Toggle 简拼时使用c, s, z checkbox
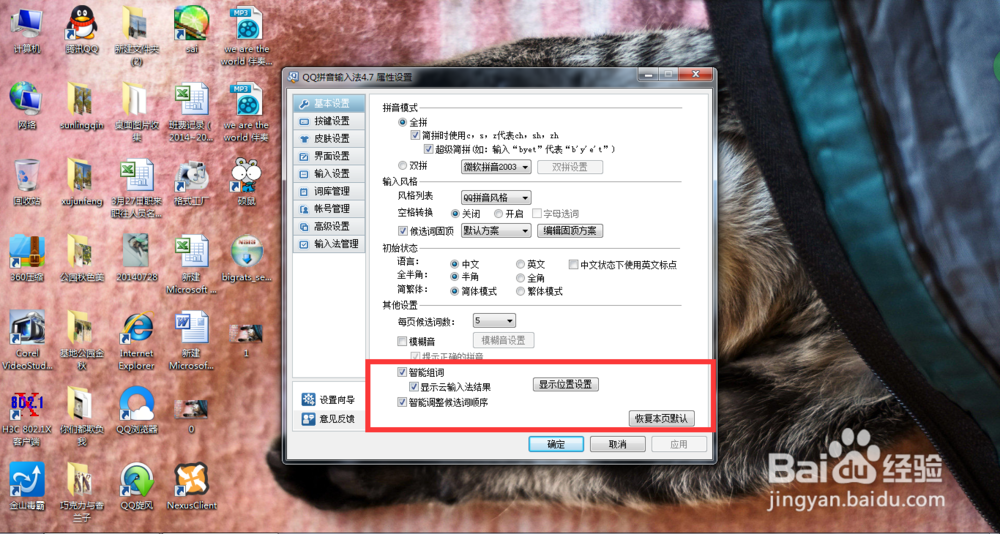The width and height of the screenshot is (1000, 534). tap(415, 135)
